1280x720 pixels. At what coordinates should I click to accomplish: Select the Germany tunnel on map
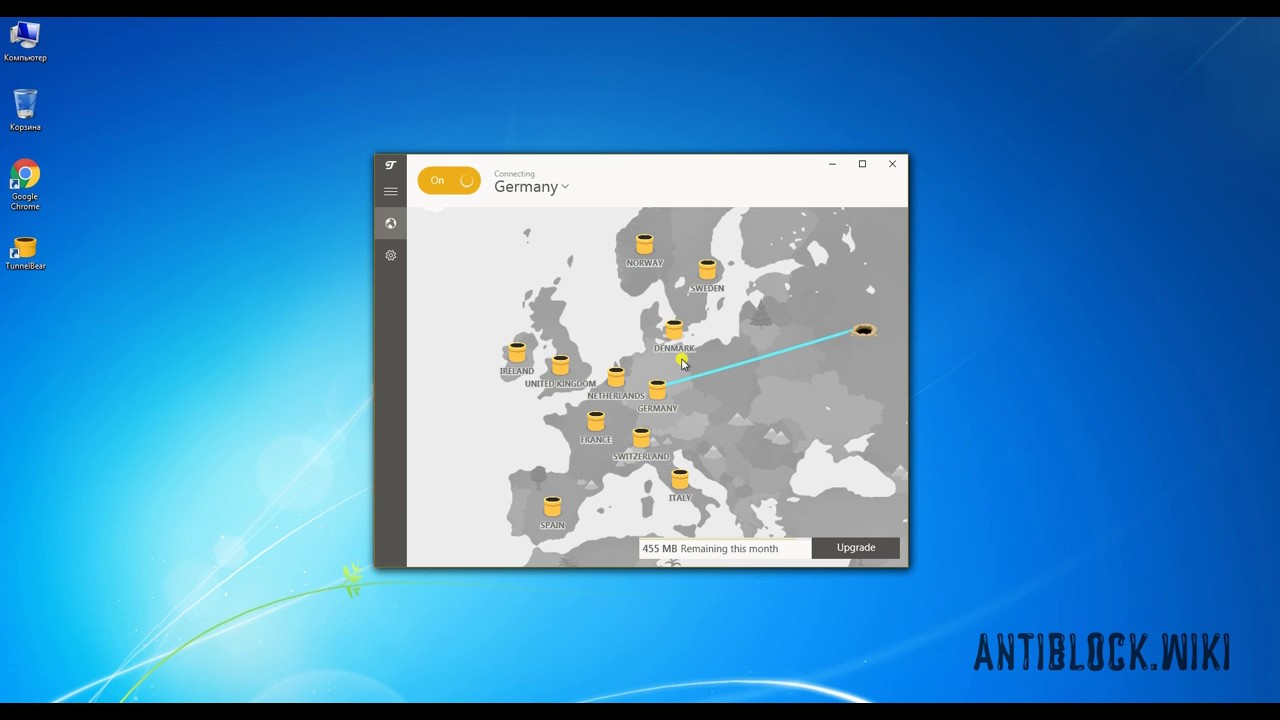point(657,390)
